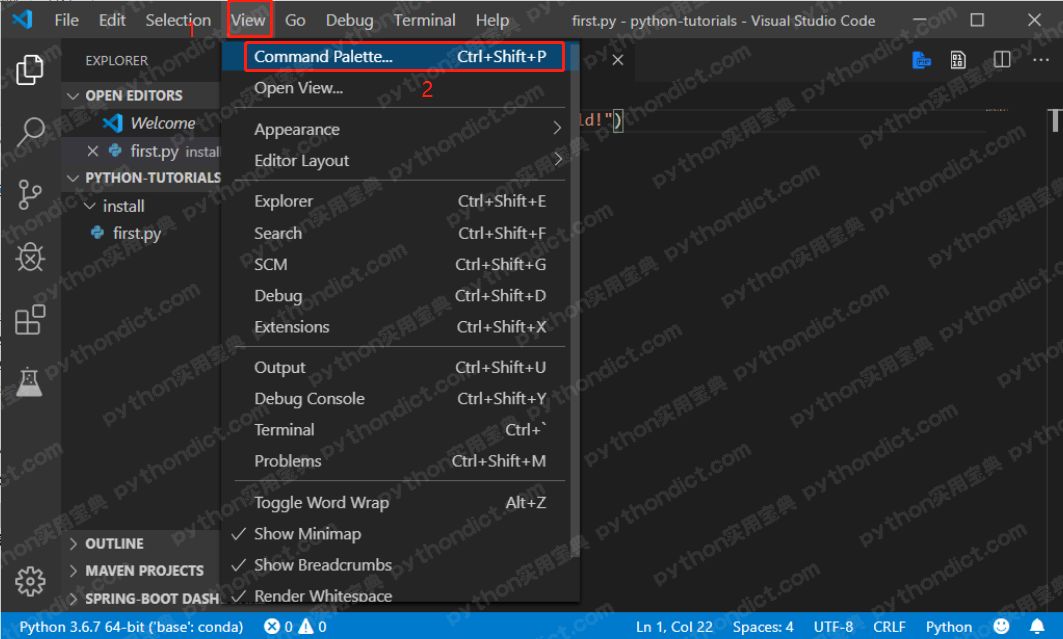Screen dimensions: 1063x639
Task: Expand the SPRING-BOOT DASH section
Action: pyautogui.click(x=140, y=598)
